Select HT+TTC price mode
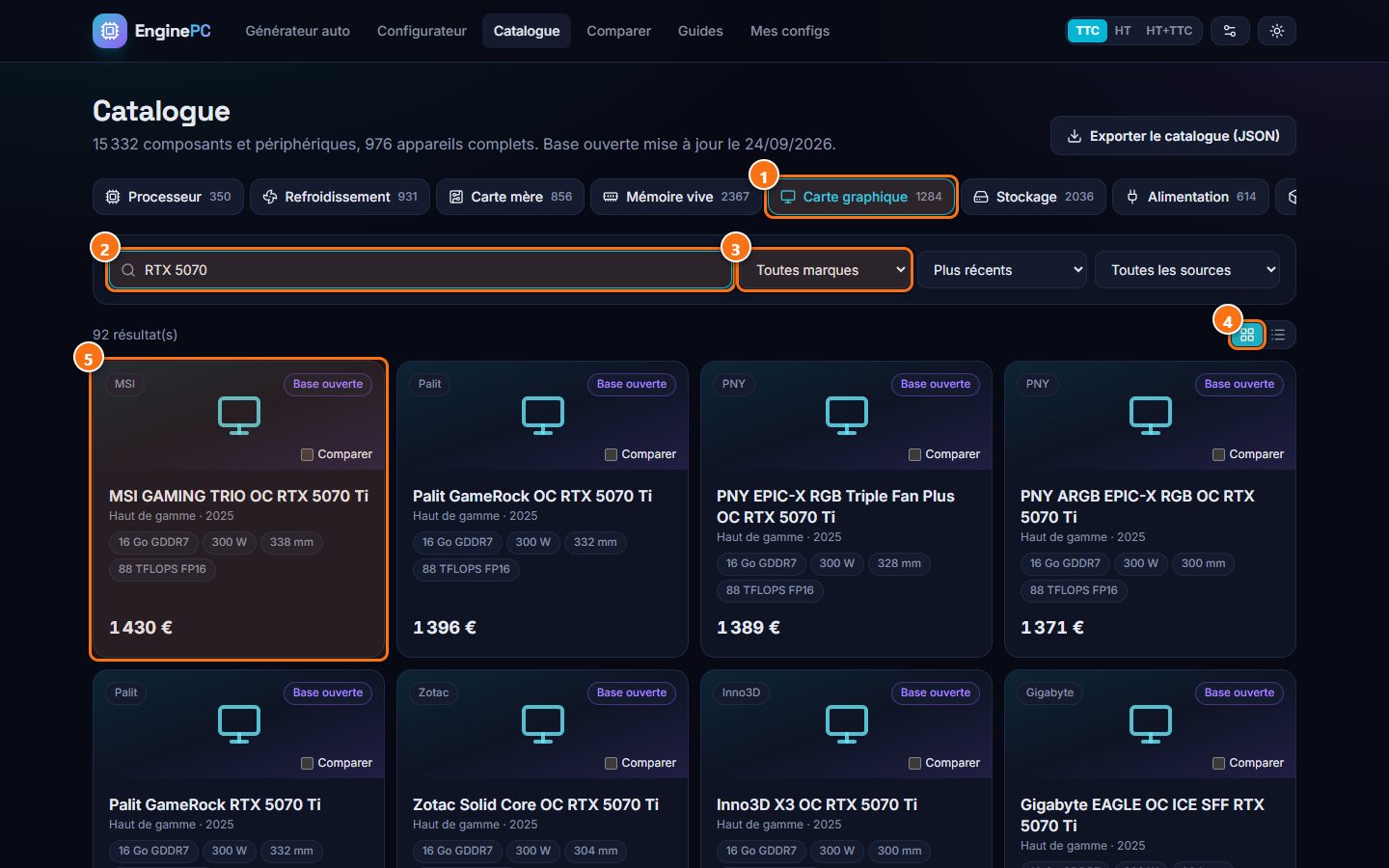1389x868 pixels. pos(1169,31)
